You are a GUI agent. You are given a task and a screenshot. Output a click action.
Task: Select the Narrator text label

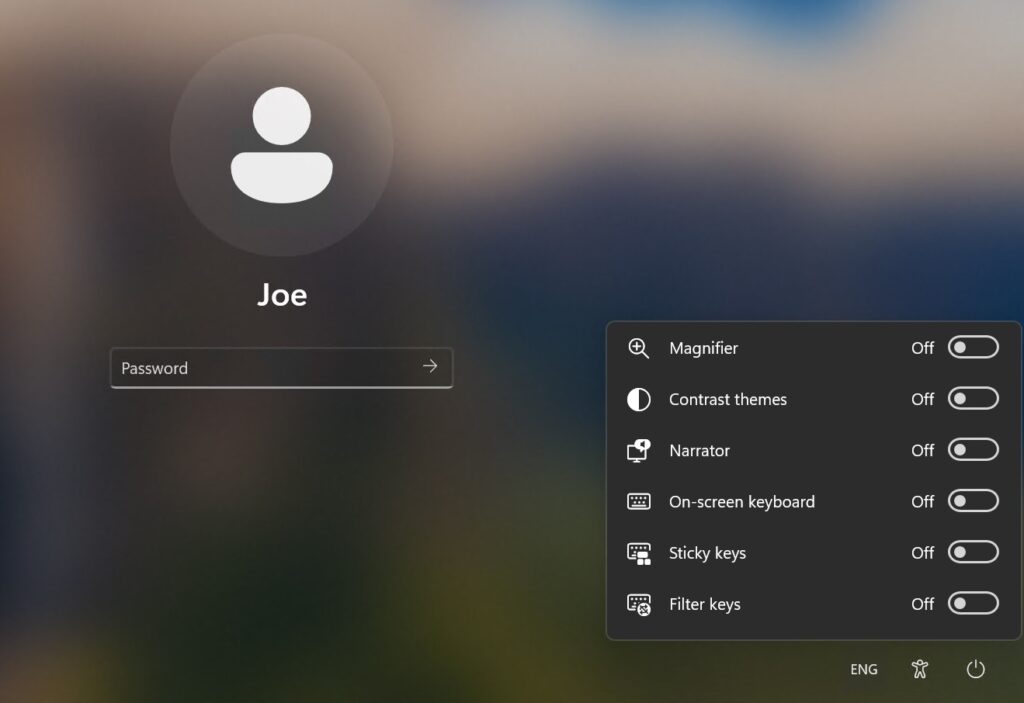coord(699,451)
